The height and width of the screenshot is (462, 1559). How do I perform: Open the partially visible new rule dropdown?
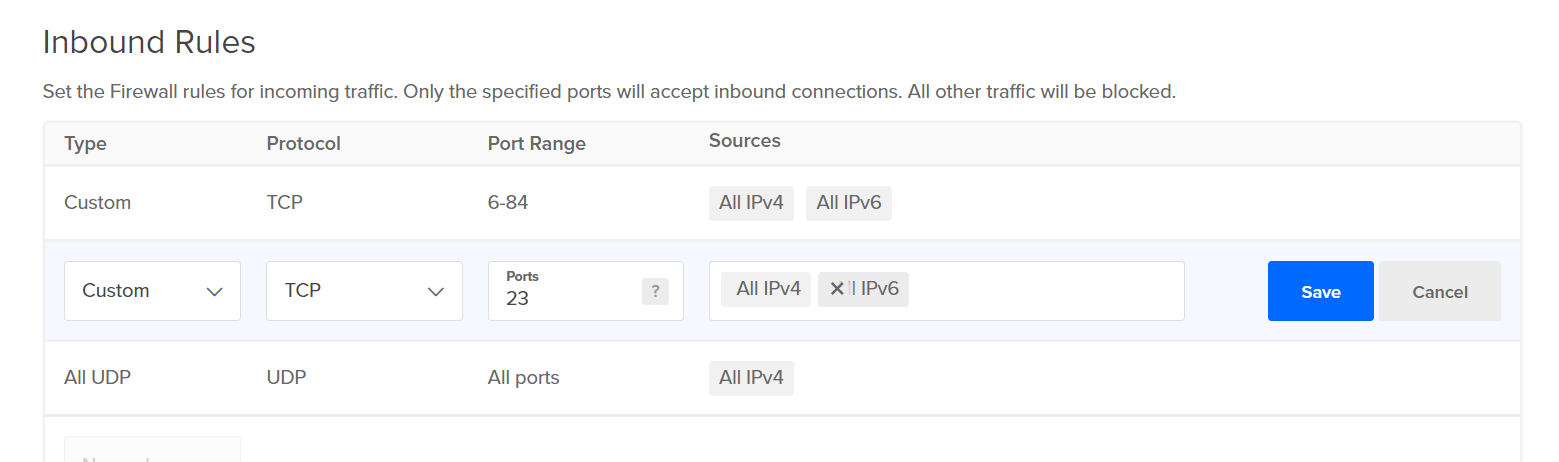[152, 451]
